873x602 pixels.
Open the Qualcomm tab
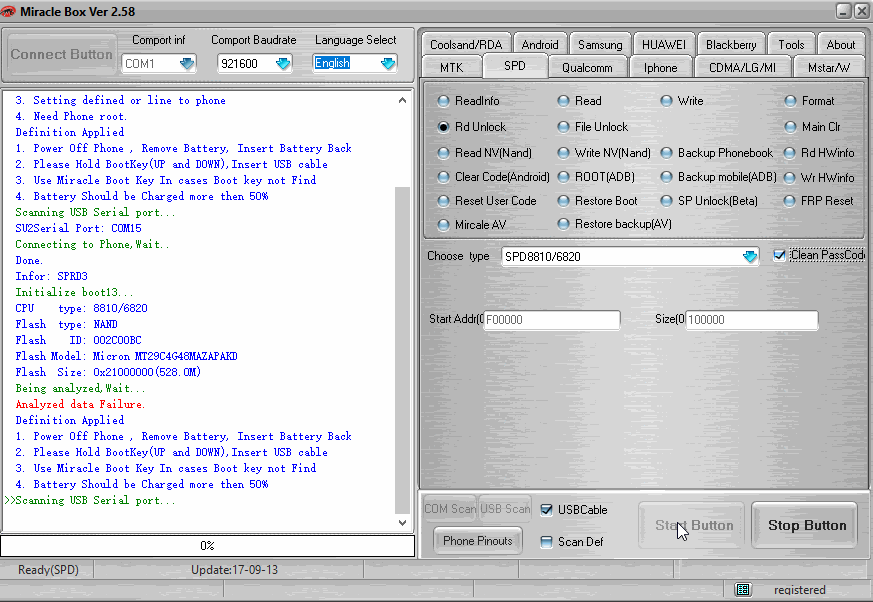point(587,68)
